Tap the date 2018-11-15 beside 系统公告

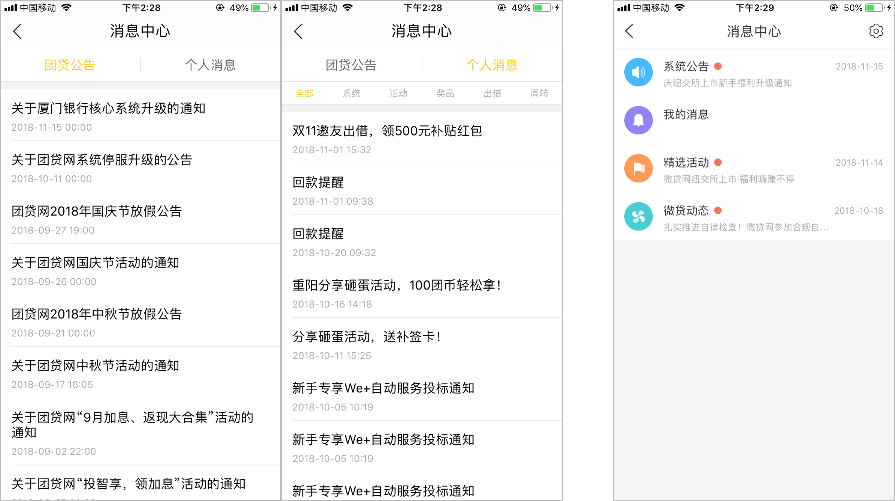859,67
